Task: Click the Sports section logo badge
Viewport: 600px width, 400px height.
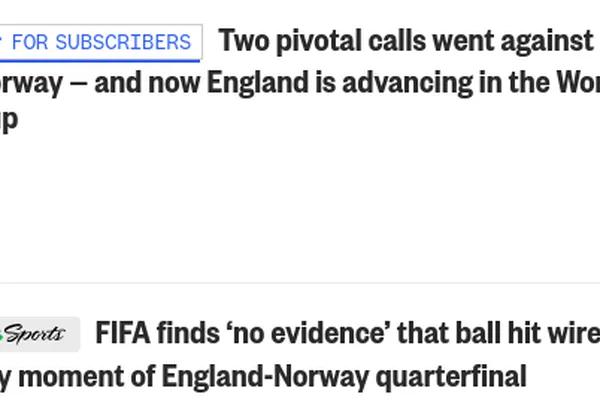Action: [39, 334]
